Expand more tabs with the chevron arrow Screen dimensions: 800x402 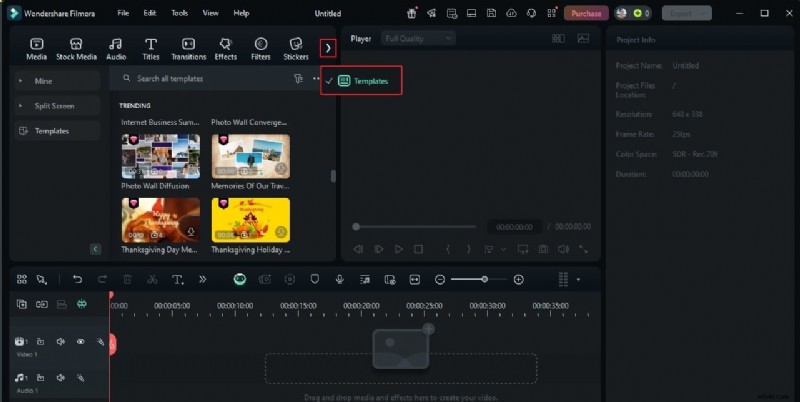click(328, 48)
